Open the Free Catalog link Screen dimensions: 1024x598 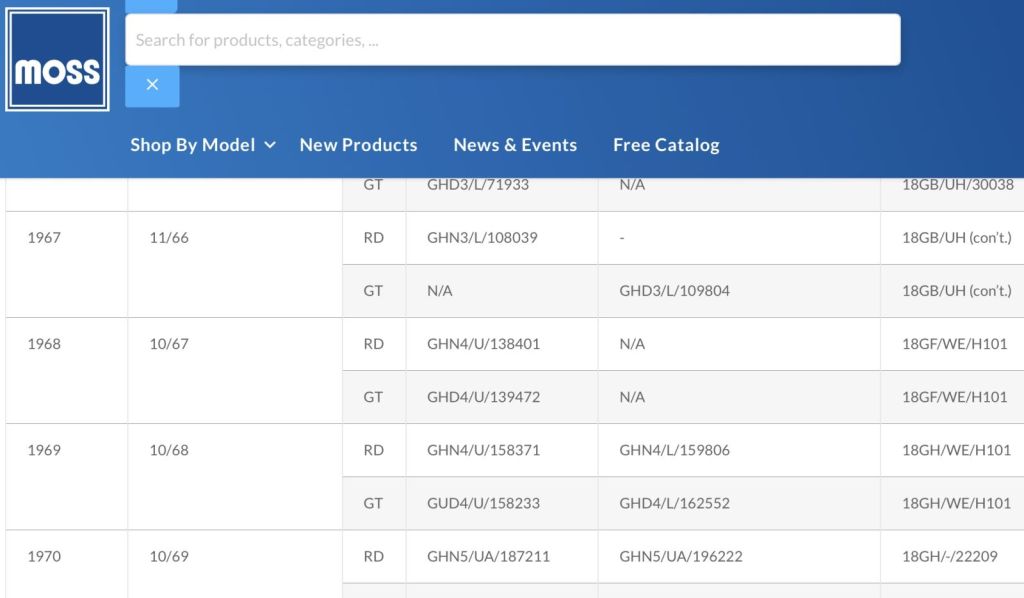[666, 145]
